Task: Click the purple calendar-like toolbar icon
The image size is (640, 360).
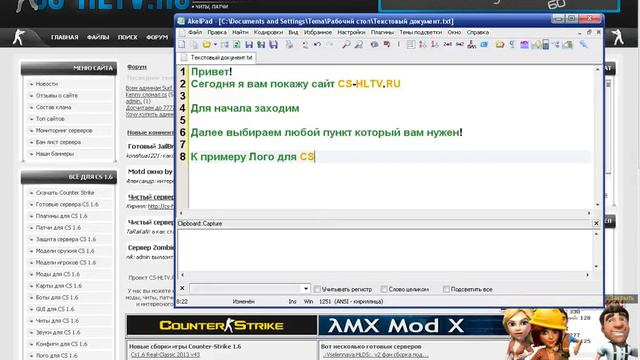Action: pyautogui.click(x=524, y=44)
